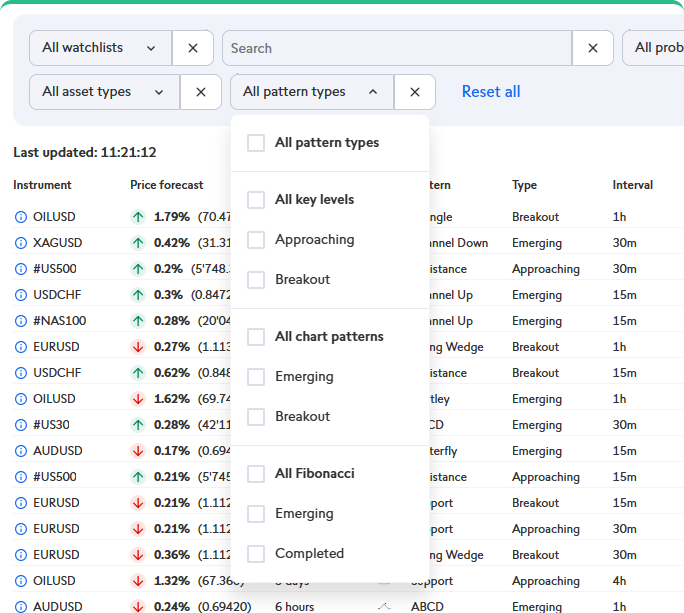Click 4h interval on OILUSD 1.32% row
The width and height of the screenshot is (684, 613).
coord(619,581)
